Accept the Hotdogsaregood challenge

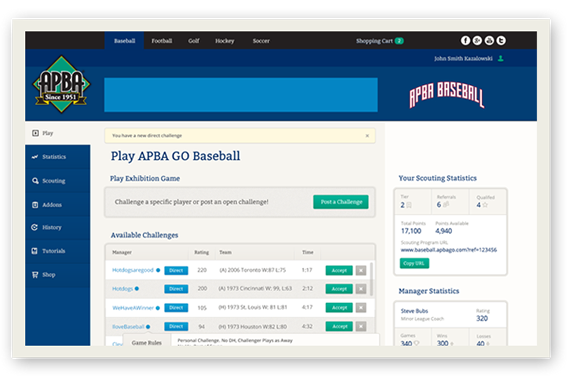pyautogui.click(x=339, y=271)
